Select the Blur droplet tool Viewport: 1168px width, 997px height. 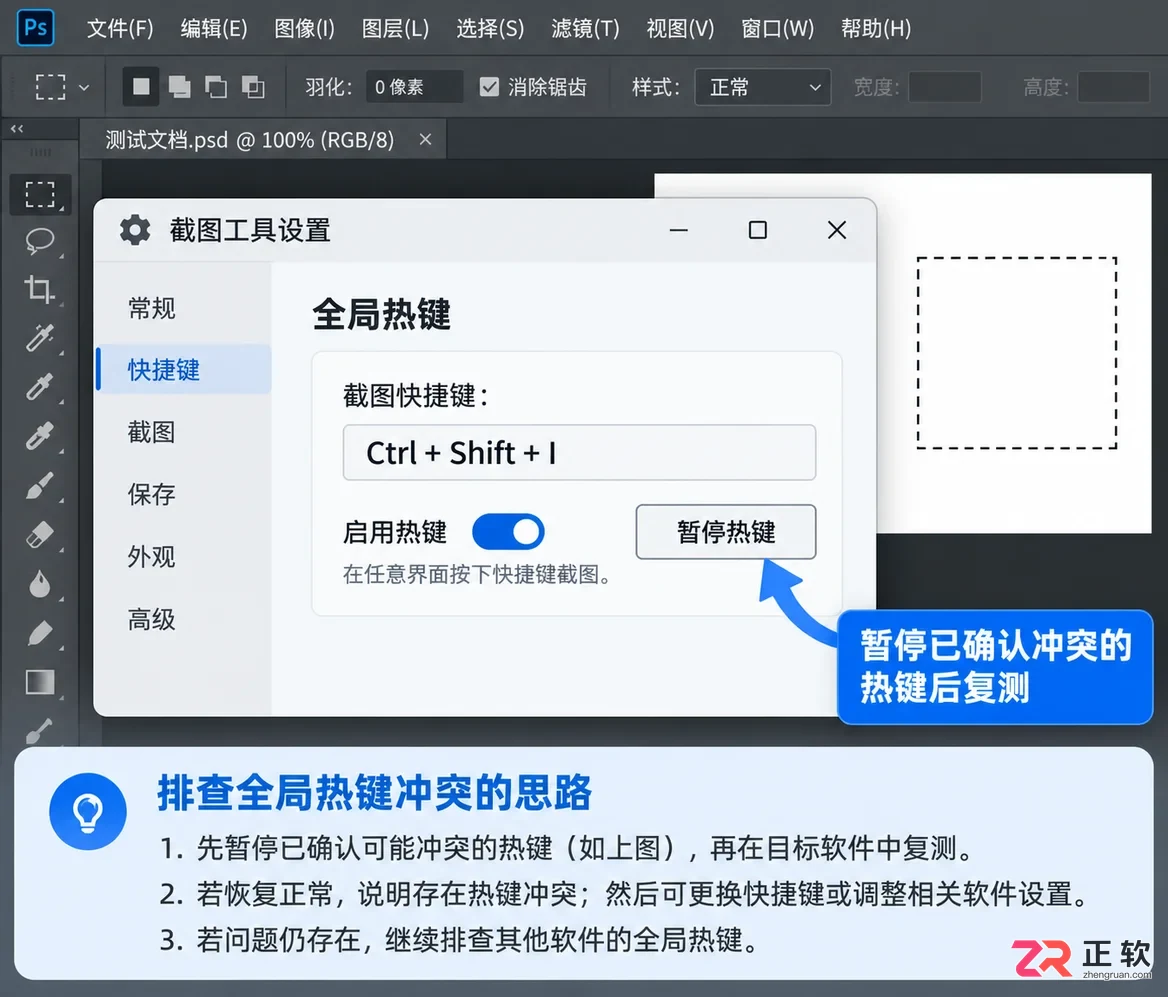(40, 584)
